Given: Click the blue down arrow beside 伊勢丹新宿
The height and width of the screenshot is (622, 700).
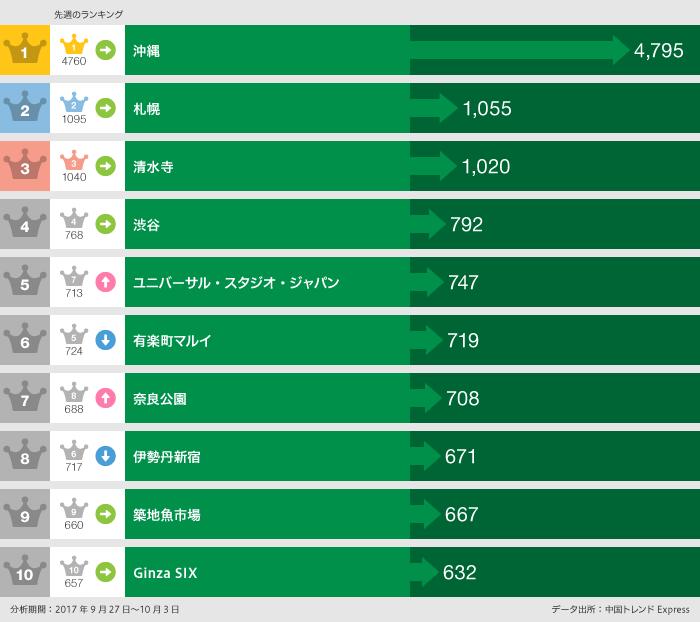Looking at the screenshot, I should (105, 456).
